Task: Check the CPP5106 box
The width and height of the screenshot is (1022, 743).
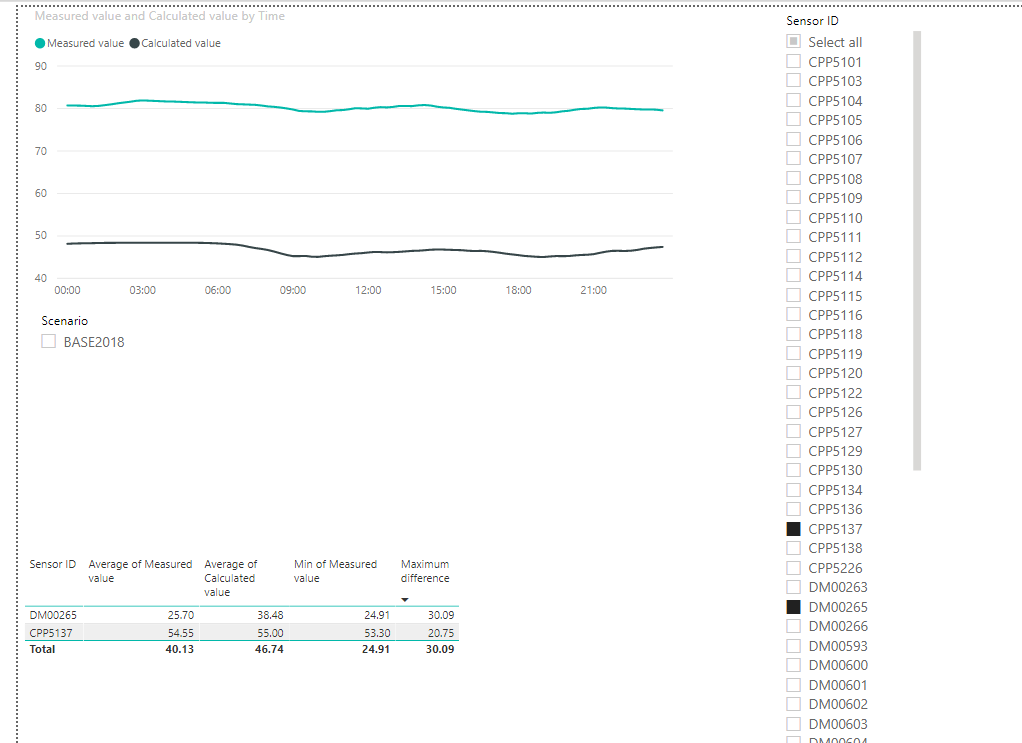Action: (x=793, y=139)
